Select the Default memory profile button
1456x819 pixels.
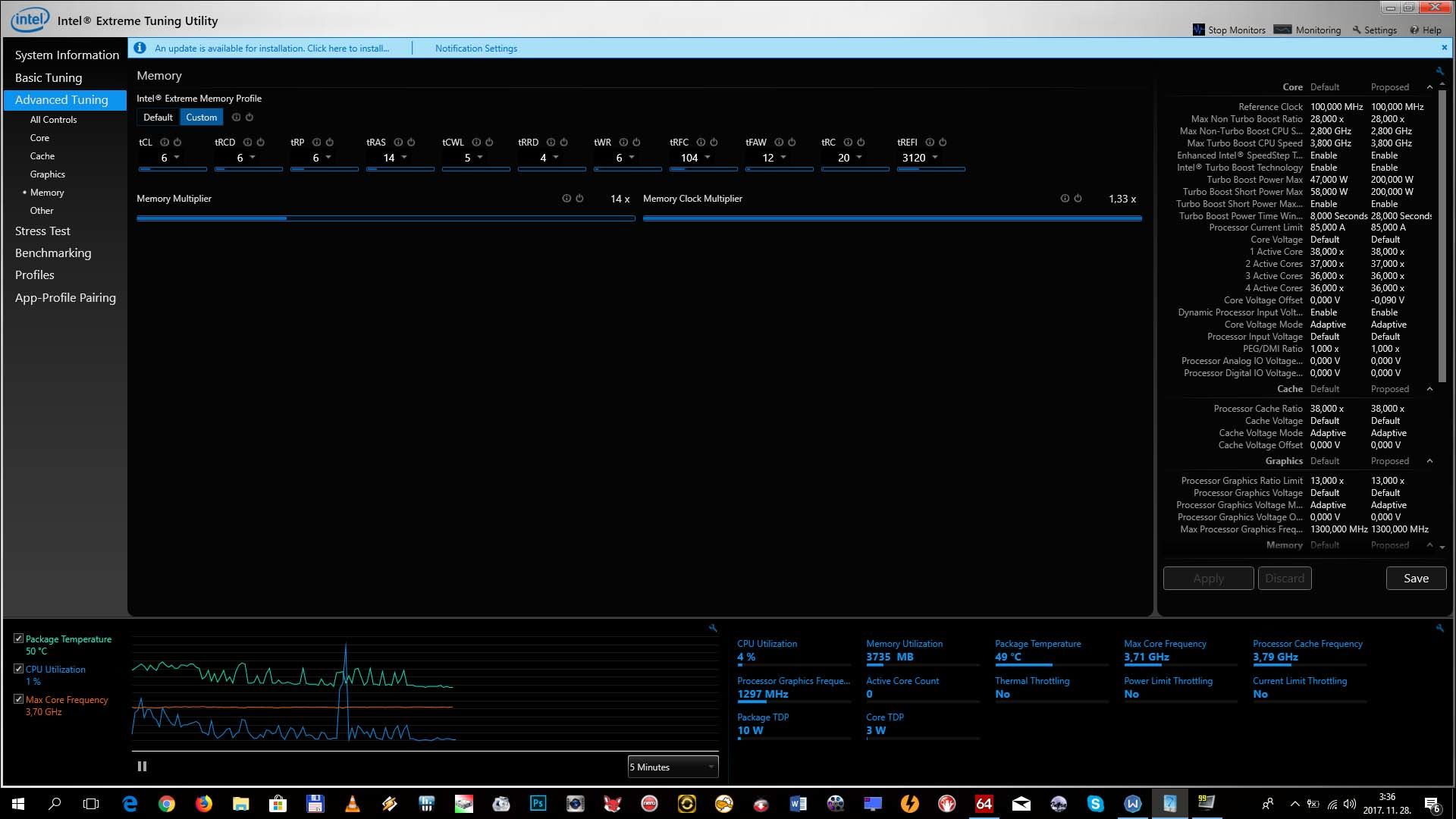coord(158,118)
